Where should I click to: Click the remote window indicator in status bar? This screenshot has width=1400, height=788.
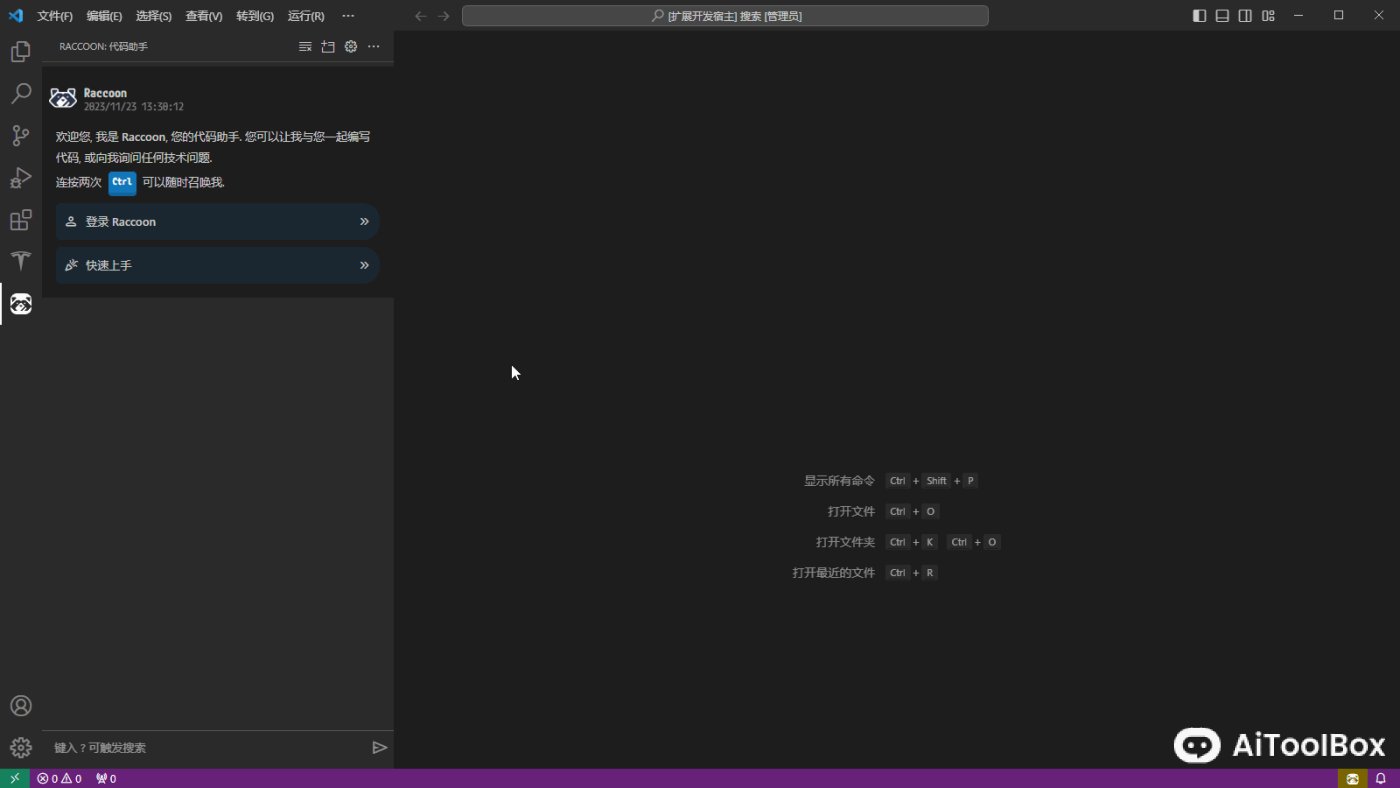pos(14,778)
